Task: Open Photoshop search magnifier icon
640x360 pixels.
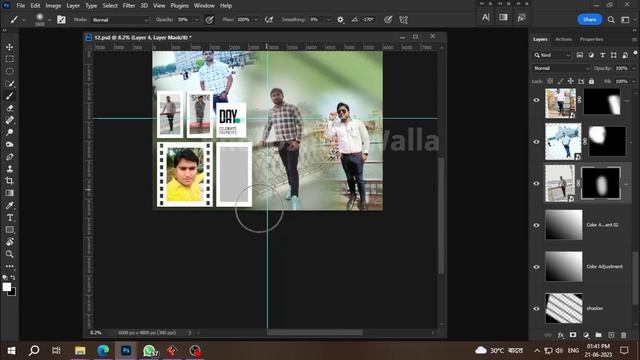Action: 611,20
